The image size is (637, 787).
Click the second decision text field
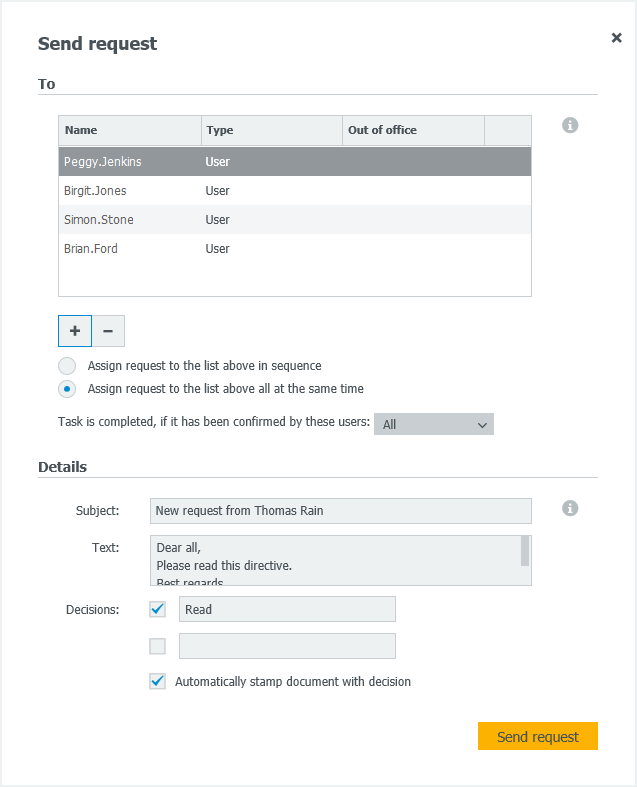pos(287,646)
